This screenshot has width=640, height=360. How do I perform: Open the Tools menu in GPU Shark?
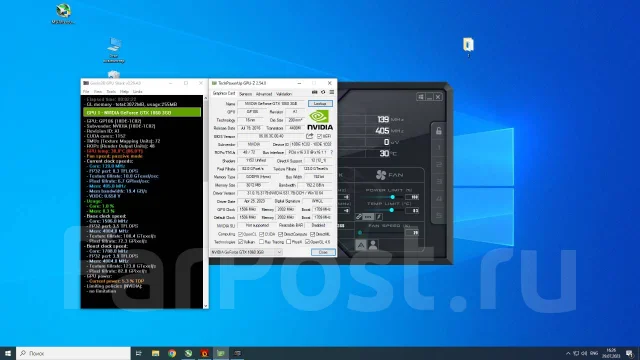coord(111,91)
